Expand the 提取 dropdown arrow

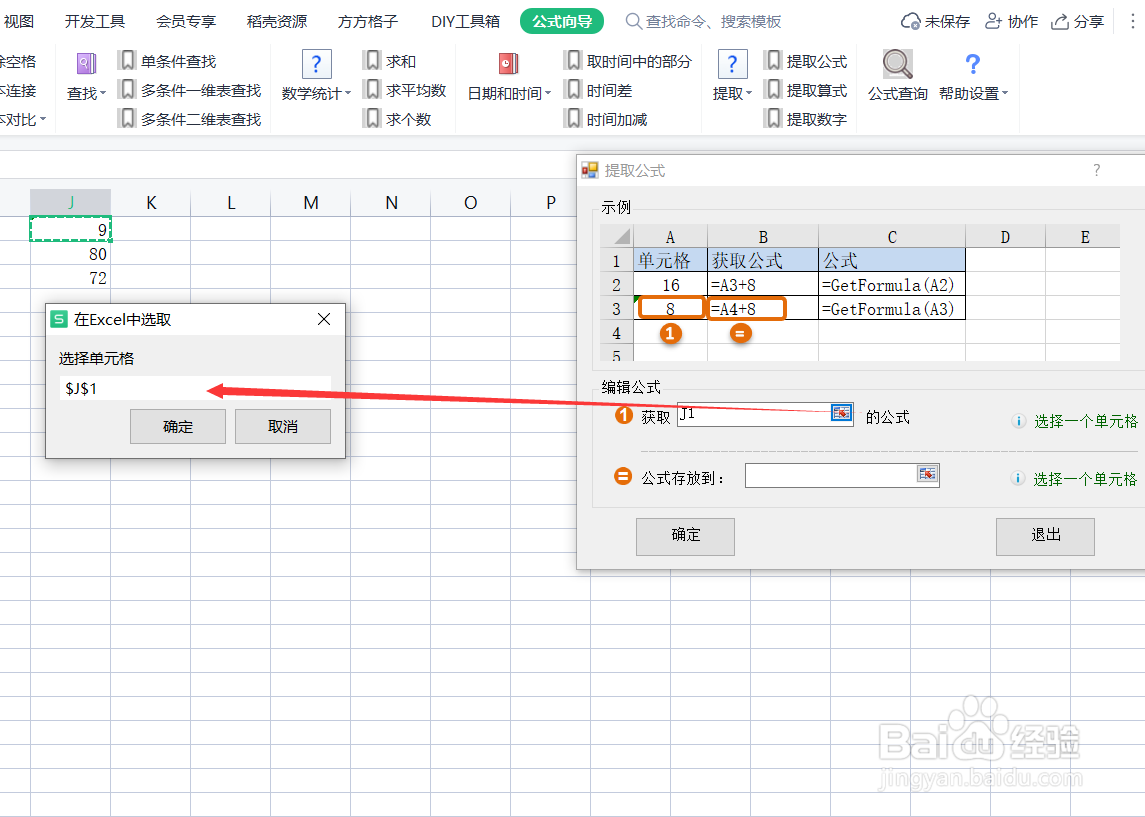point(749,93)
